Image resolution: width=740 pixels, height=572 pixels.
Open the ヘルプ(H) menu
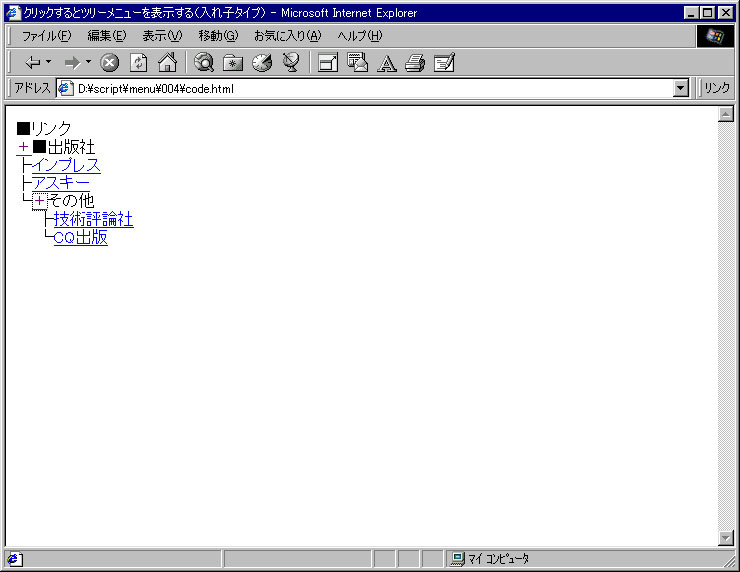[360, 36]
